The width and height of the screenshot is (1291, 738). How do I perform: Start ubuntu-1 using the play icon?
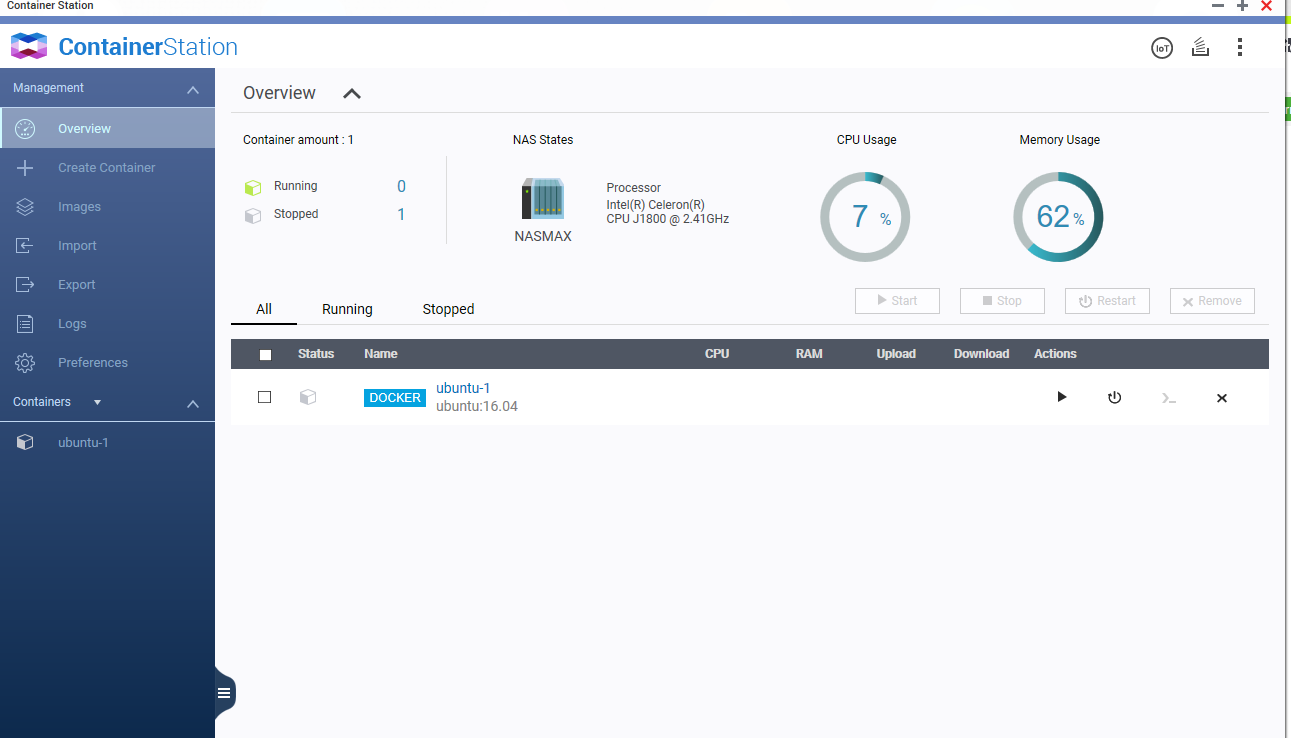point(1062,397)
